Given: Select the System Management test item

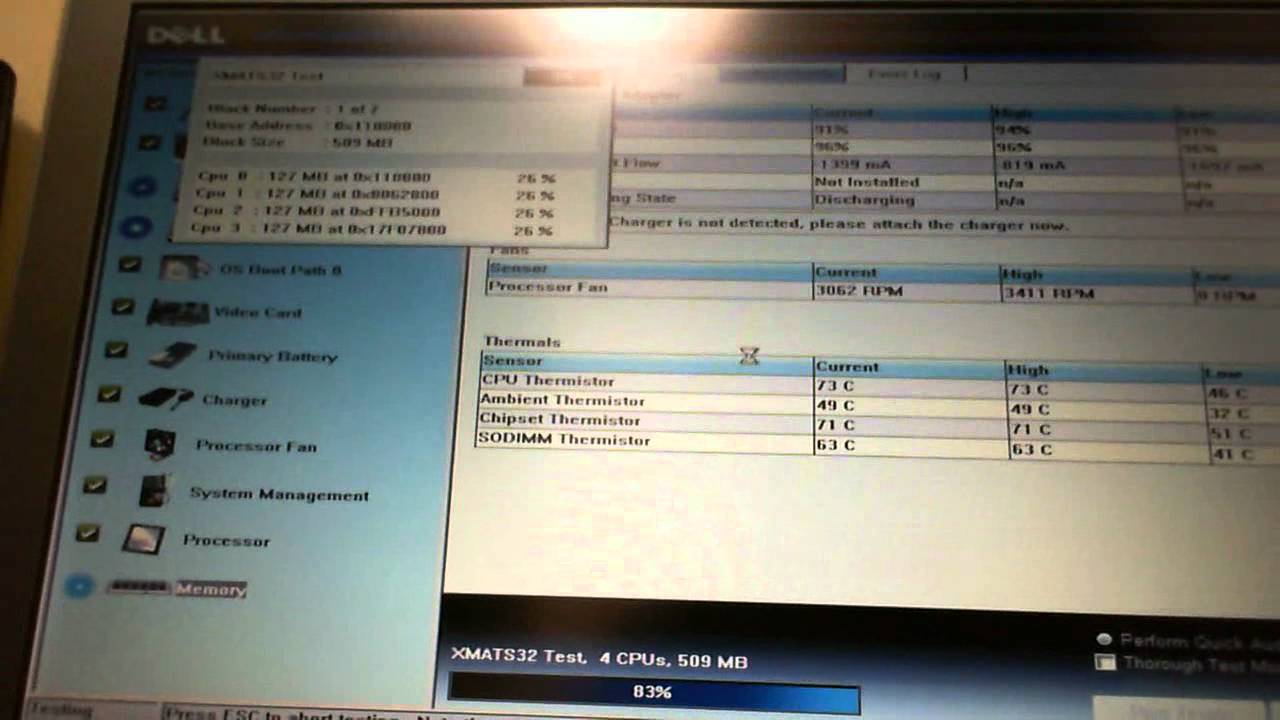Looking at the screenshot, I should [x=279, y=494].
